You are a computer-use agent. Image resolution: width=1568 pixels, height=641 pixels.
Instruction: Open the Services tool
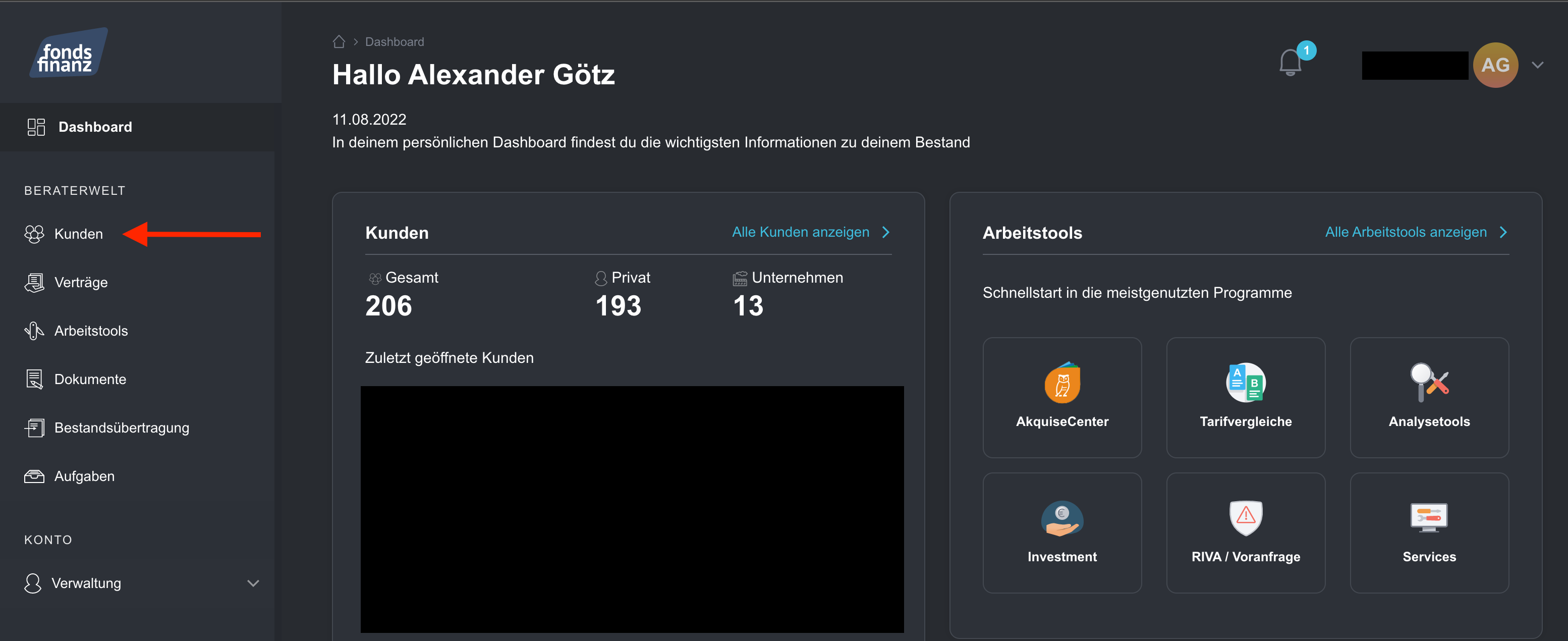pos(1429,532)
